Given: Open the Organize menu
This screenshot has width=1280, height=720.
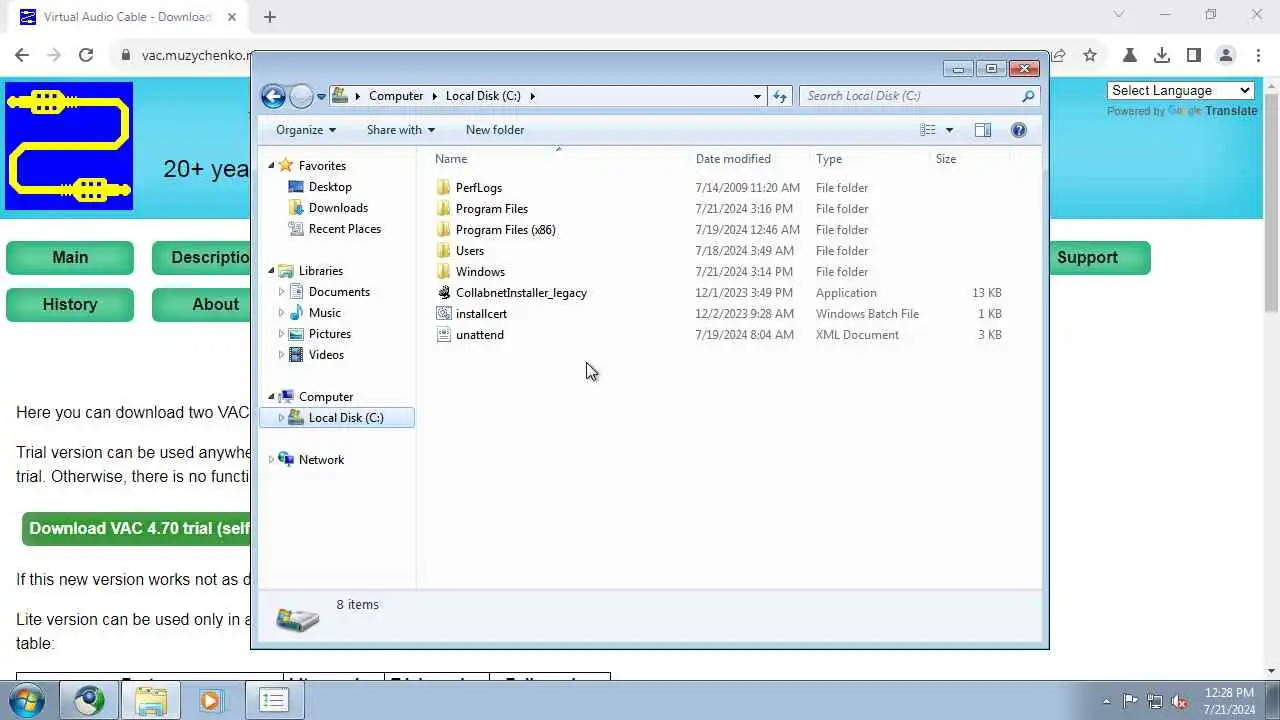Looking at the screenshot, I should click(306, 130).
